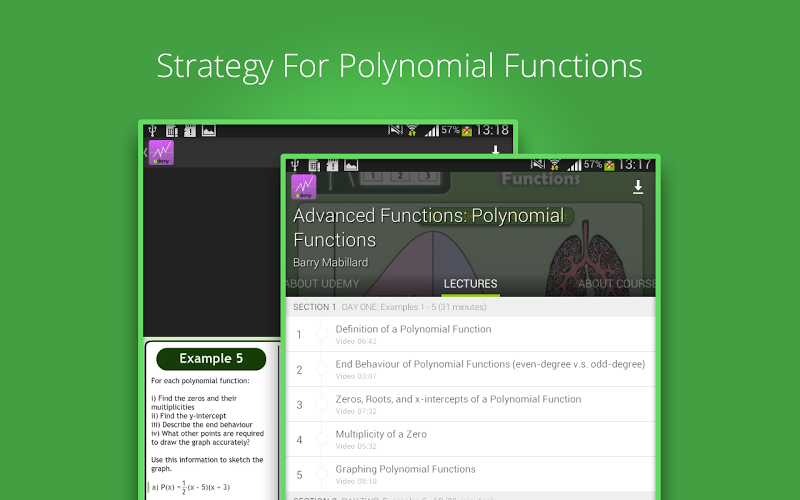The height and width of the screenshot is (500, 800).
Task: Tap course title Advanced Functions: Polynomial Functions
Action: point(429,228)
